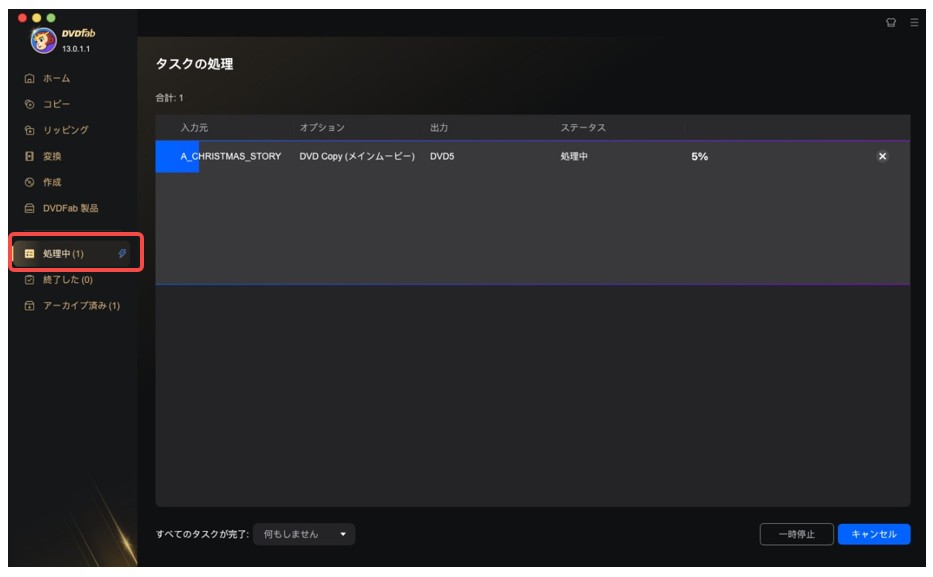Screen dimensions: 933x577
Task: Click the Ripping (リッピング) sidebar icon
Action: tap(29, 130)
